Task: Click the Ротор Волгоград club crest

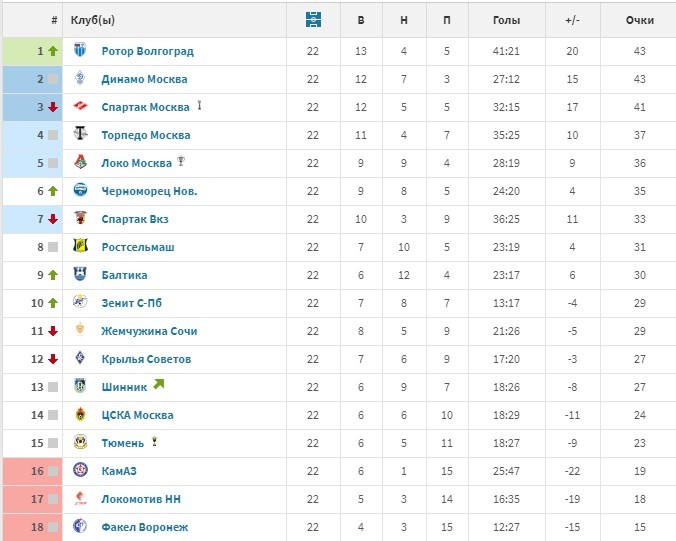Action: 80,50
